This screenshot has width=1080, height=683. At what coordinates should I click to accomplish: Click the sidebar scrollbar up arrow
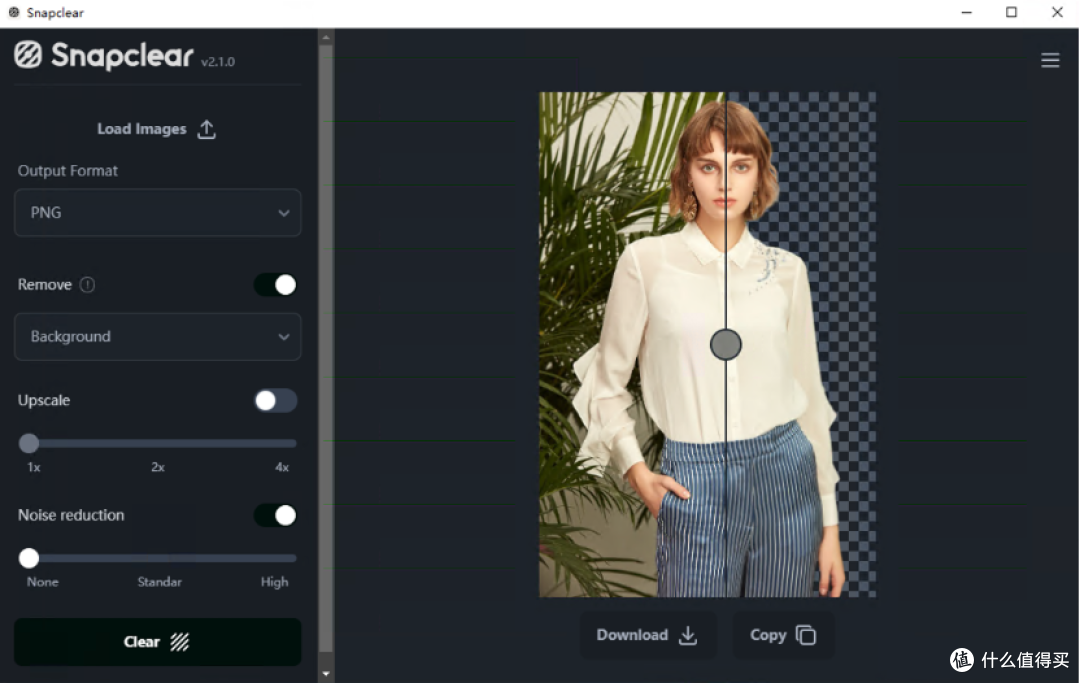click(x=326, y=36)
